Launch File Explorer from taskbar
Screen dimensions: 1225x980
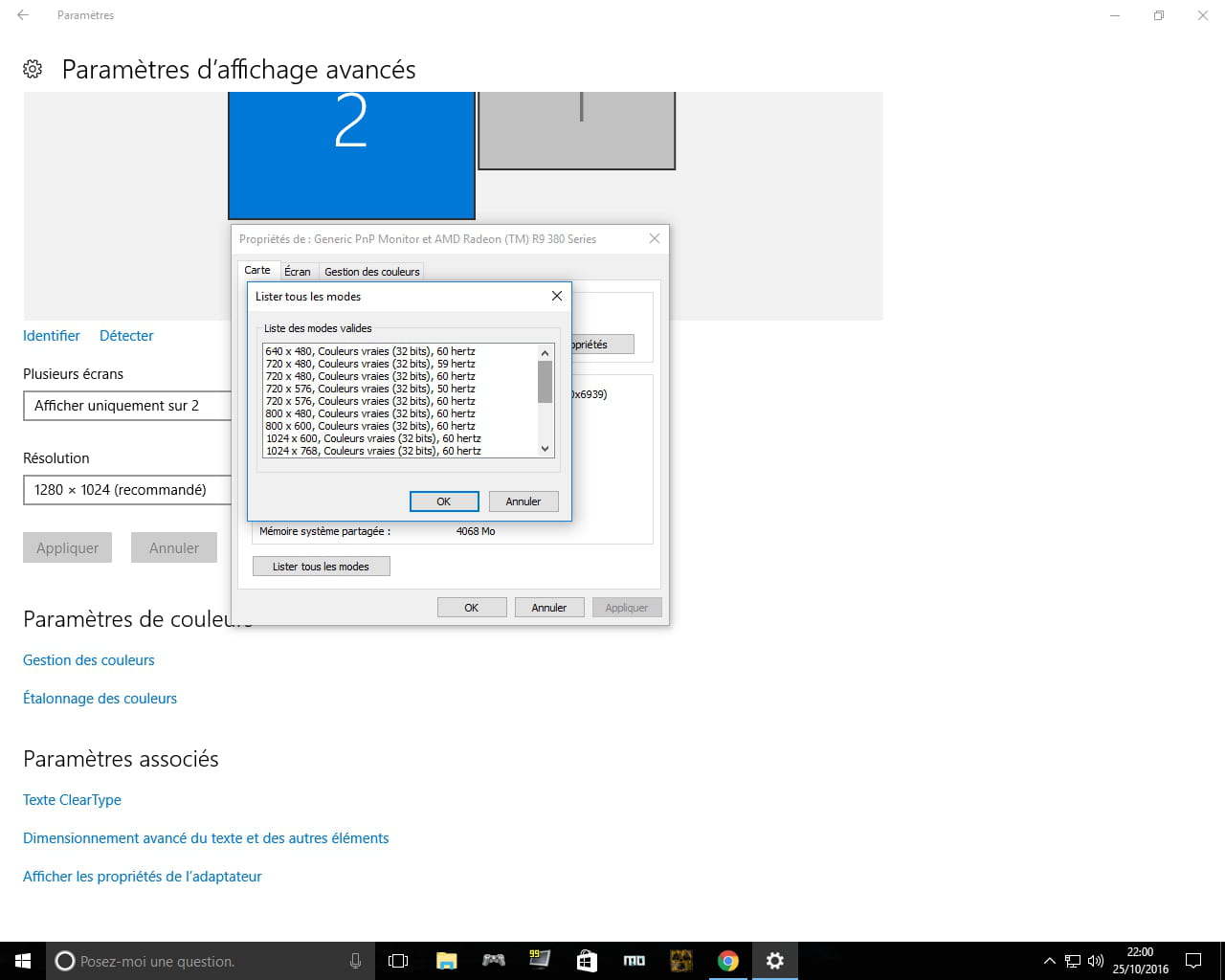click(x=446, y=961)
